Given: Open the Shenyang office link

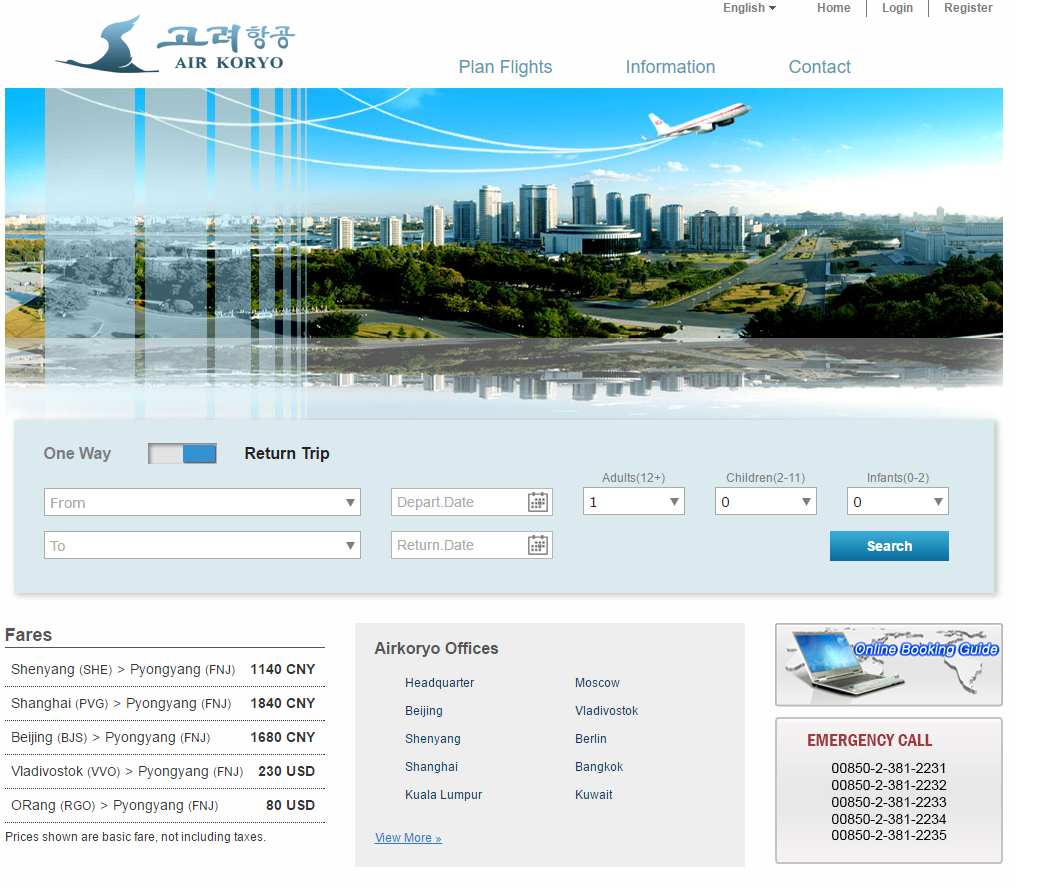Looking at the screenshot, I should (x=433, y=739).
